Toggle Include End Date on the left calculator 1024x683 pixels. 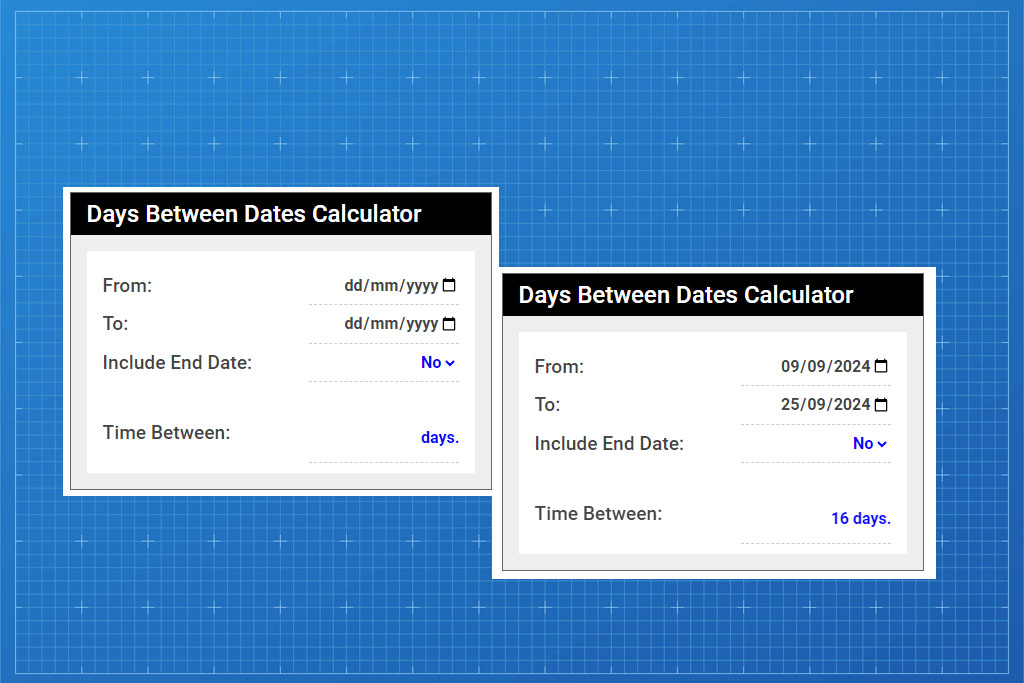coord(438,362)
